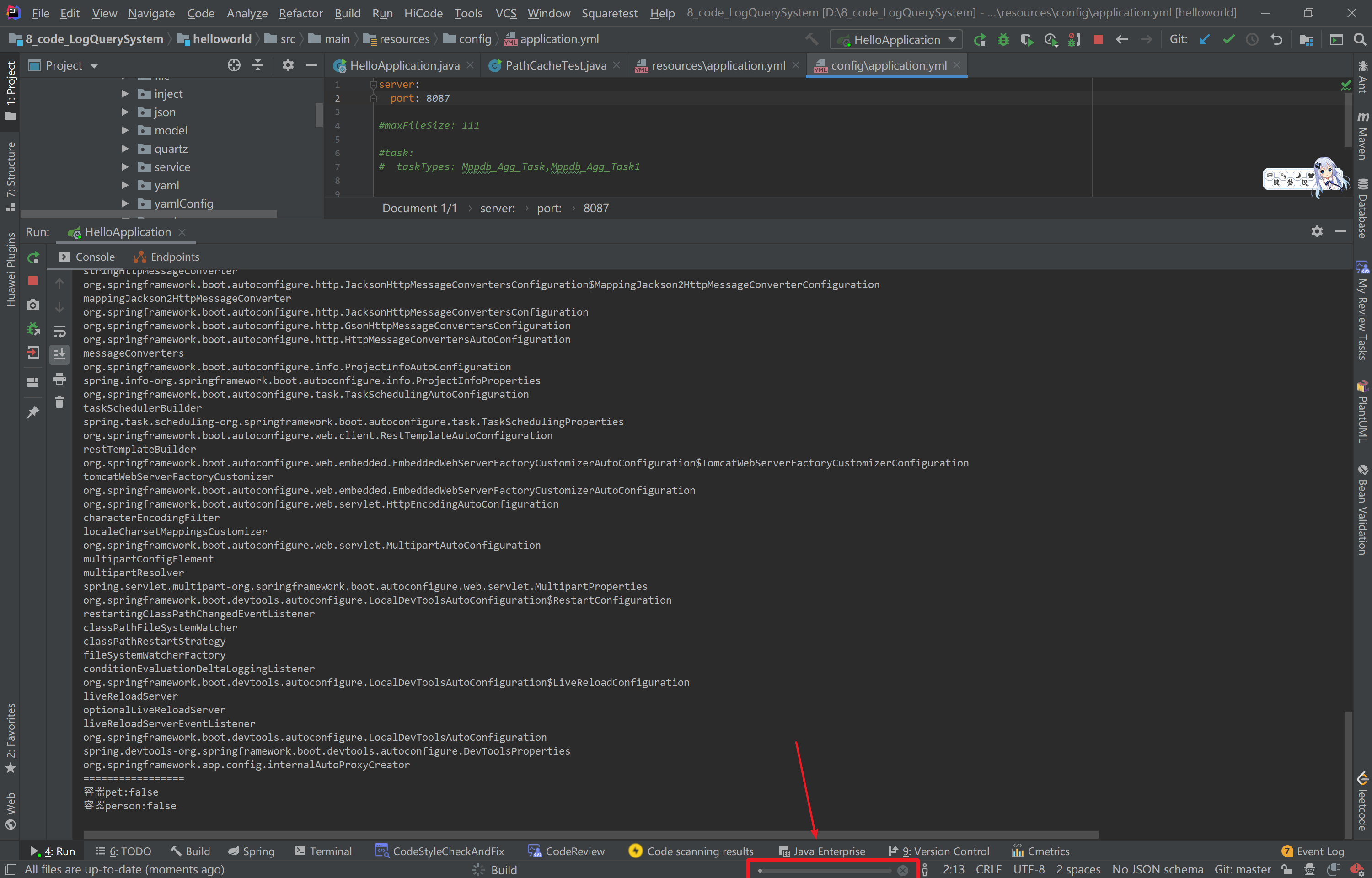This screenshot has height=878, width=1372.
Task: Open the HiCode menu
Action: point(423,12)
